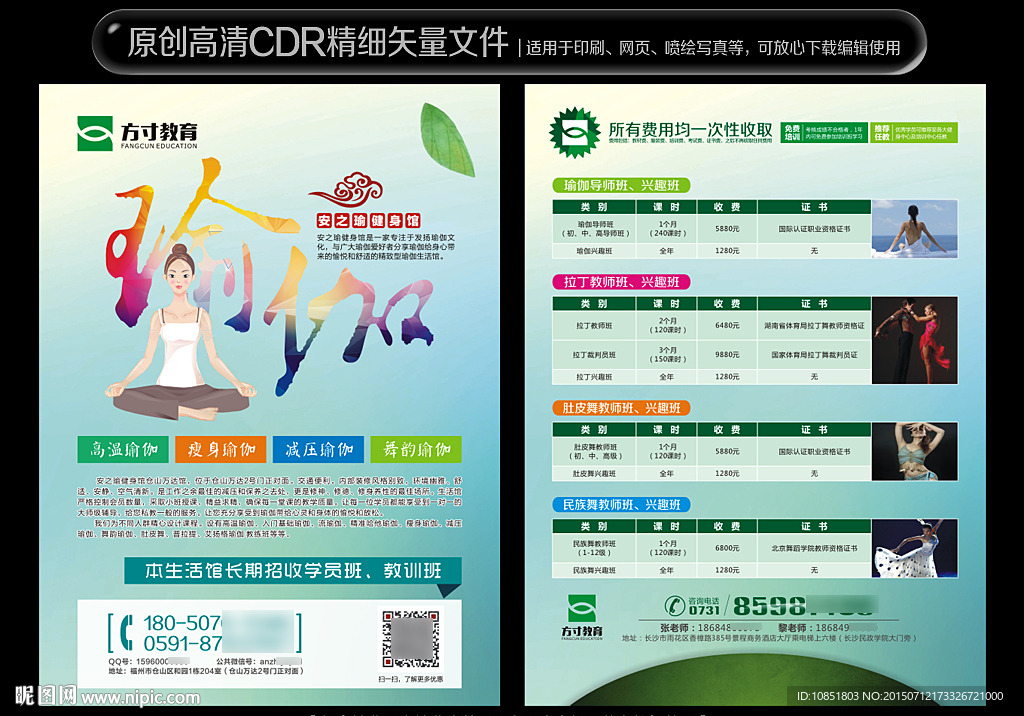
Task: Select the 舞韵瑜伽 green button
Action: (416, 449)
